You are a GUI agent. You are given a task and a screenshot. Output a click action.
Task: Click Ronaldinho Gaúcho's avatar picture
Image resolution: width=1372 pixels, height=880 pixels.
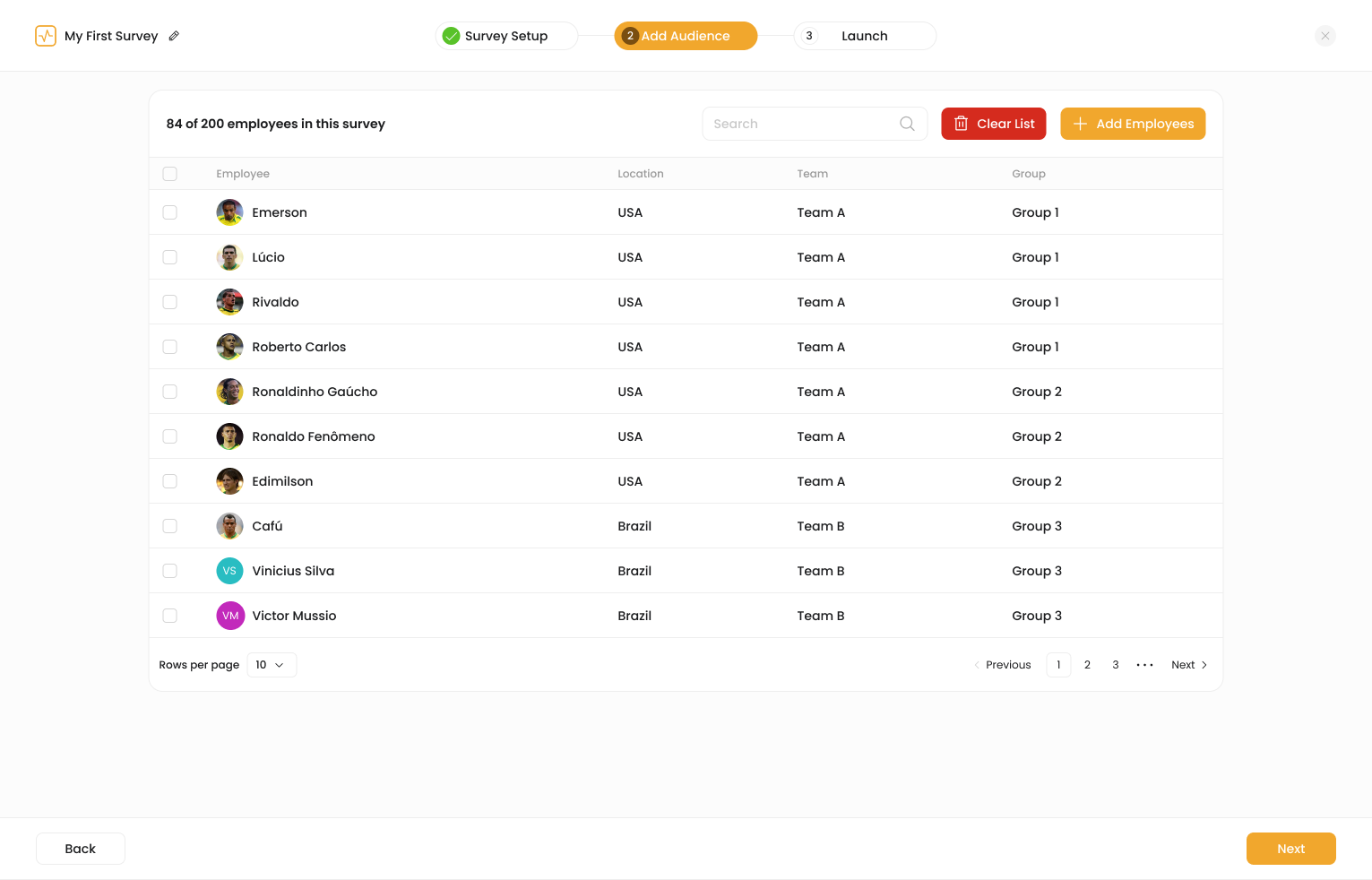tap(230, 392)
